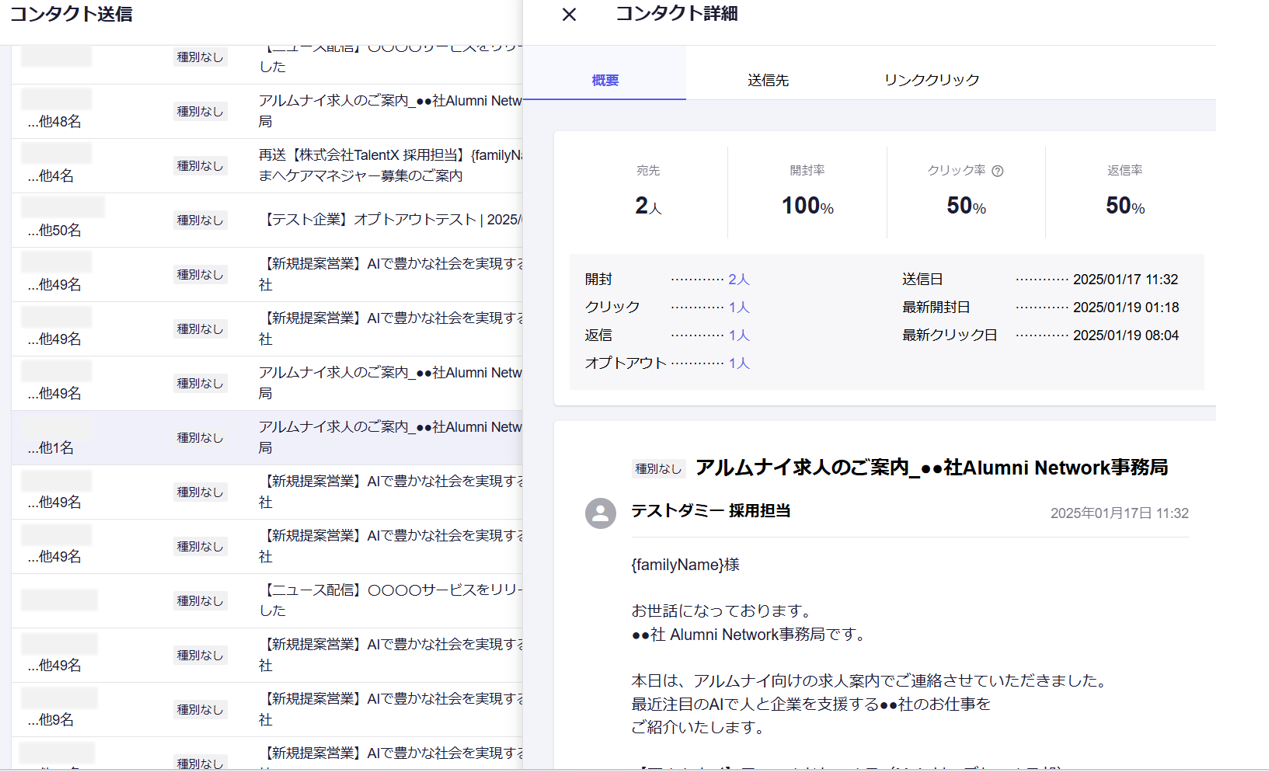This screenshot has height=771, width=1269.
Task: Open the リンククリック tab
Action: [x=931, y=80]
